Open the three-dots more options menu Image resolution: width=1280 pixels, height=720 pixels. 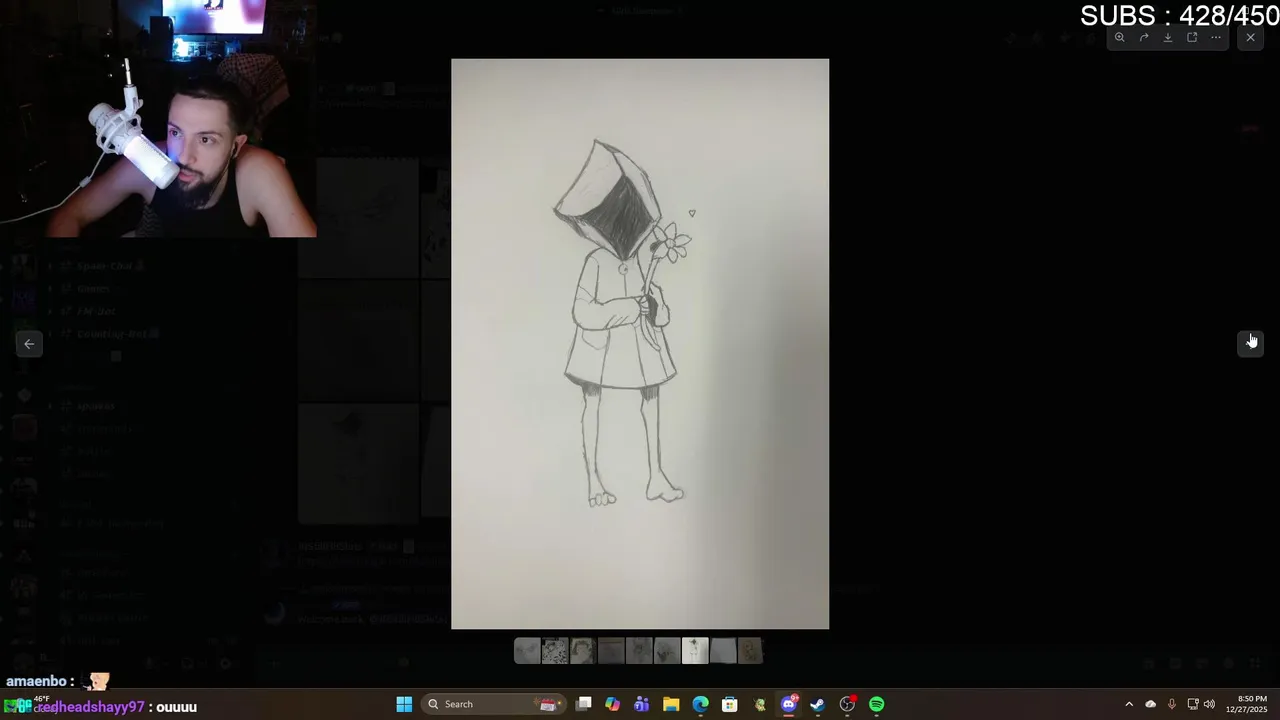point(1216,38)
